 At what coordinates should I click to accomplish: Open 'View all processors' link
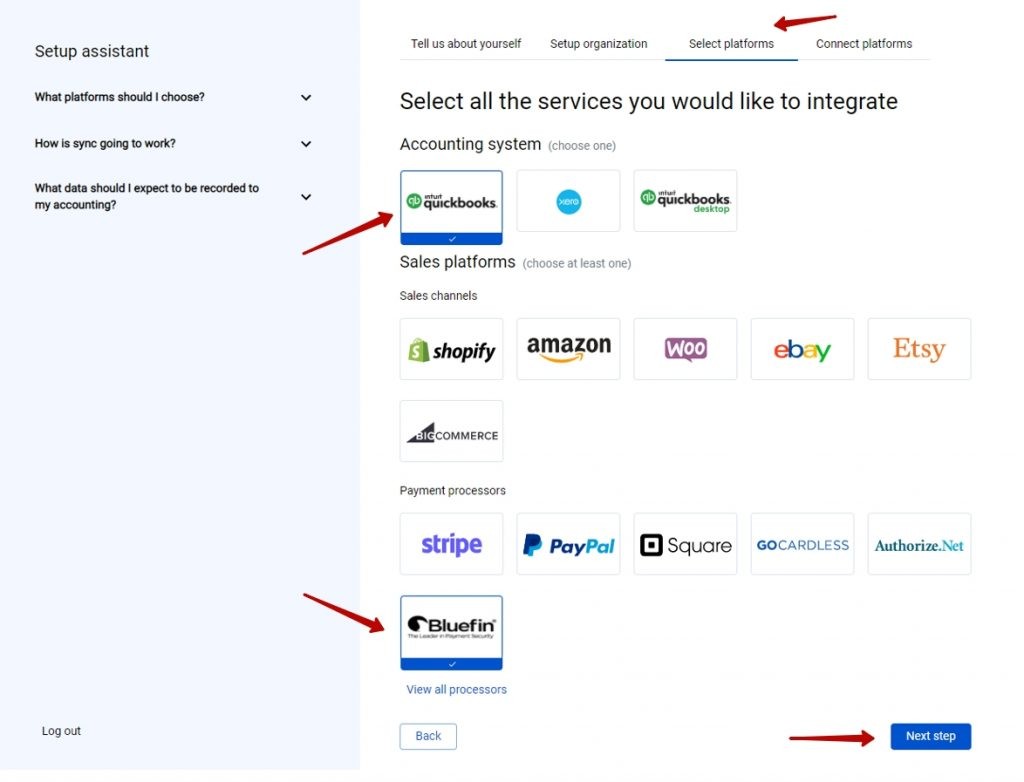point(456,689)
